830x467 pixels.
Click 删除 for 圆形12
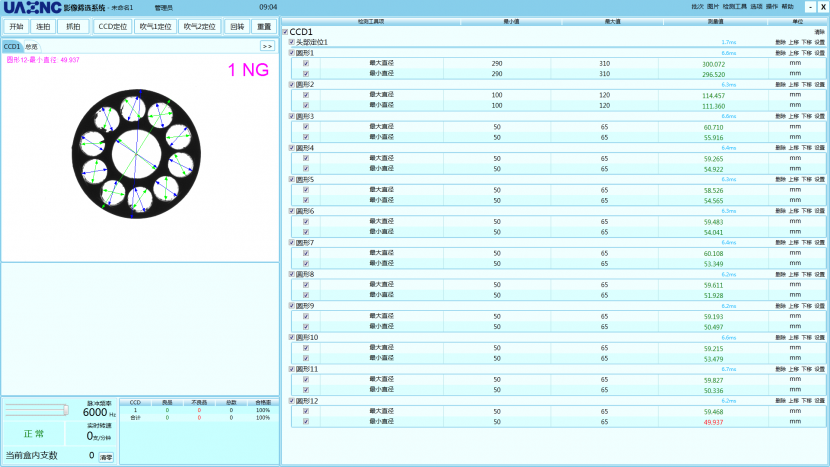point(780,401)
